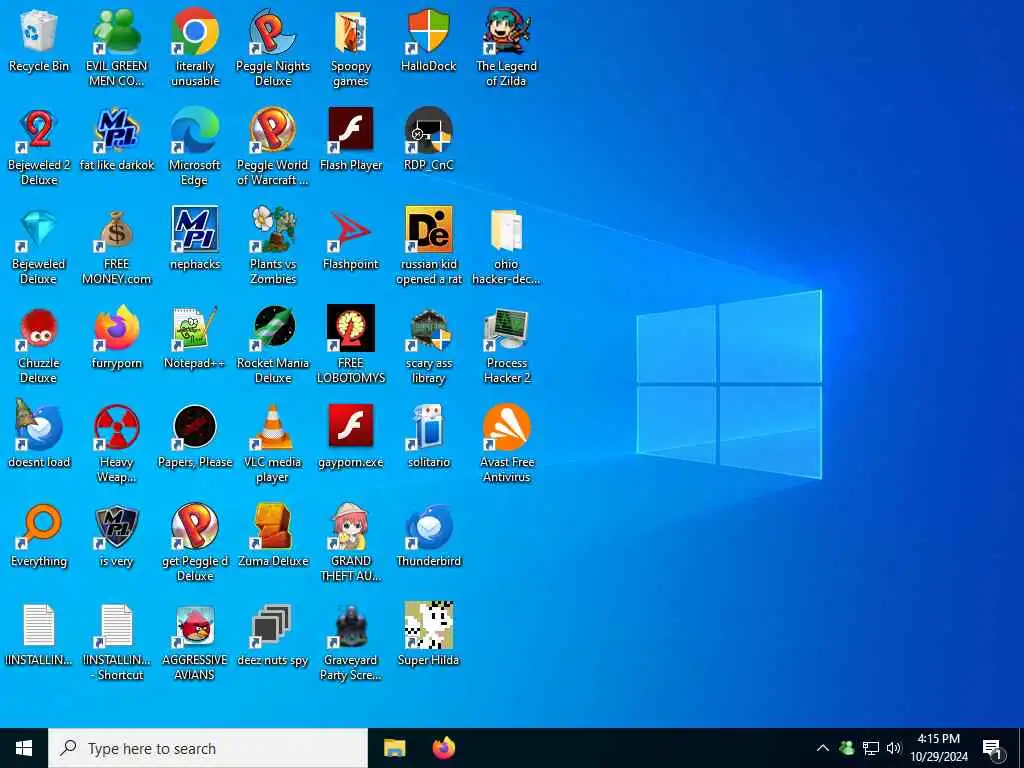Click the scary ass library icon

click(x=428, y=328)
